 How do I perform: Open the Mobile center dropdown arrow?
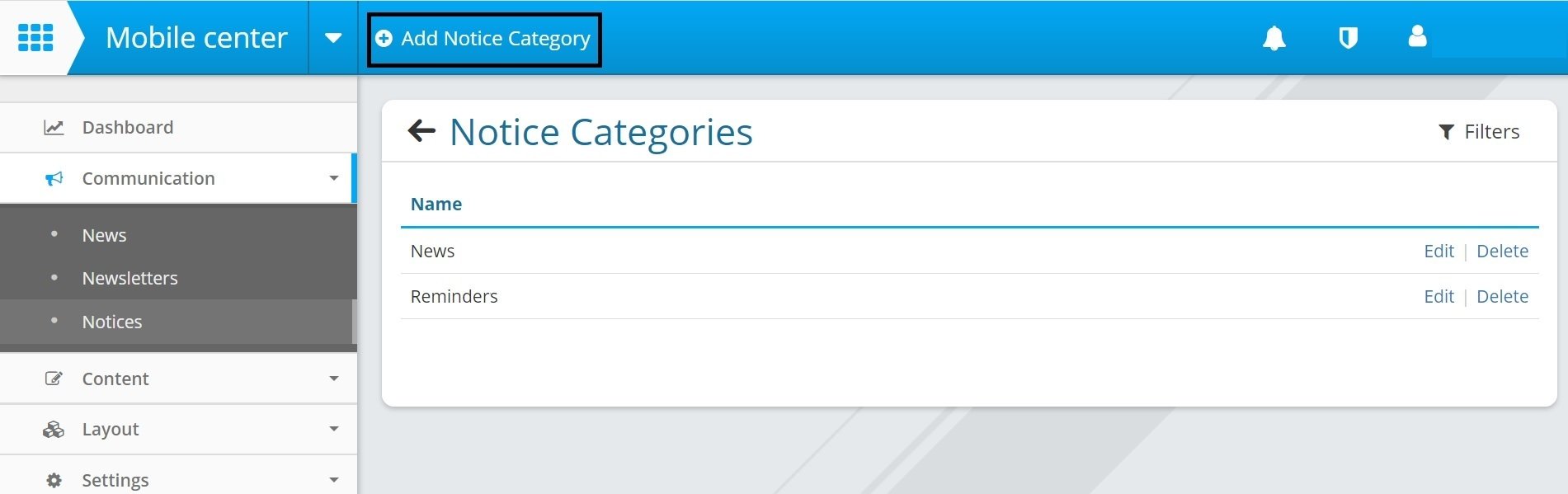[333, 38]
